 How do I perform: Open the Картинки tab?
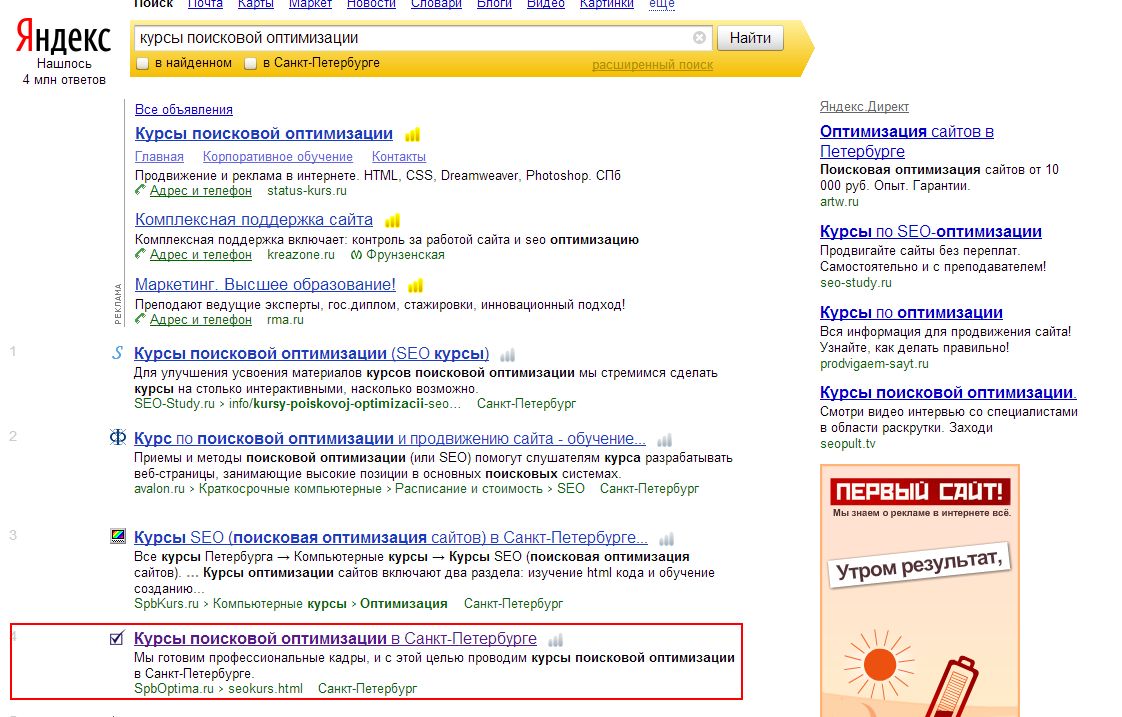606,4
